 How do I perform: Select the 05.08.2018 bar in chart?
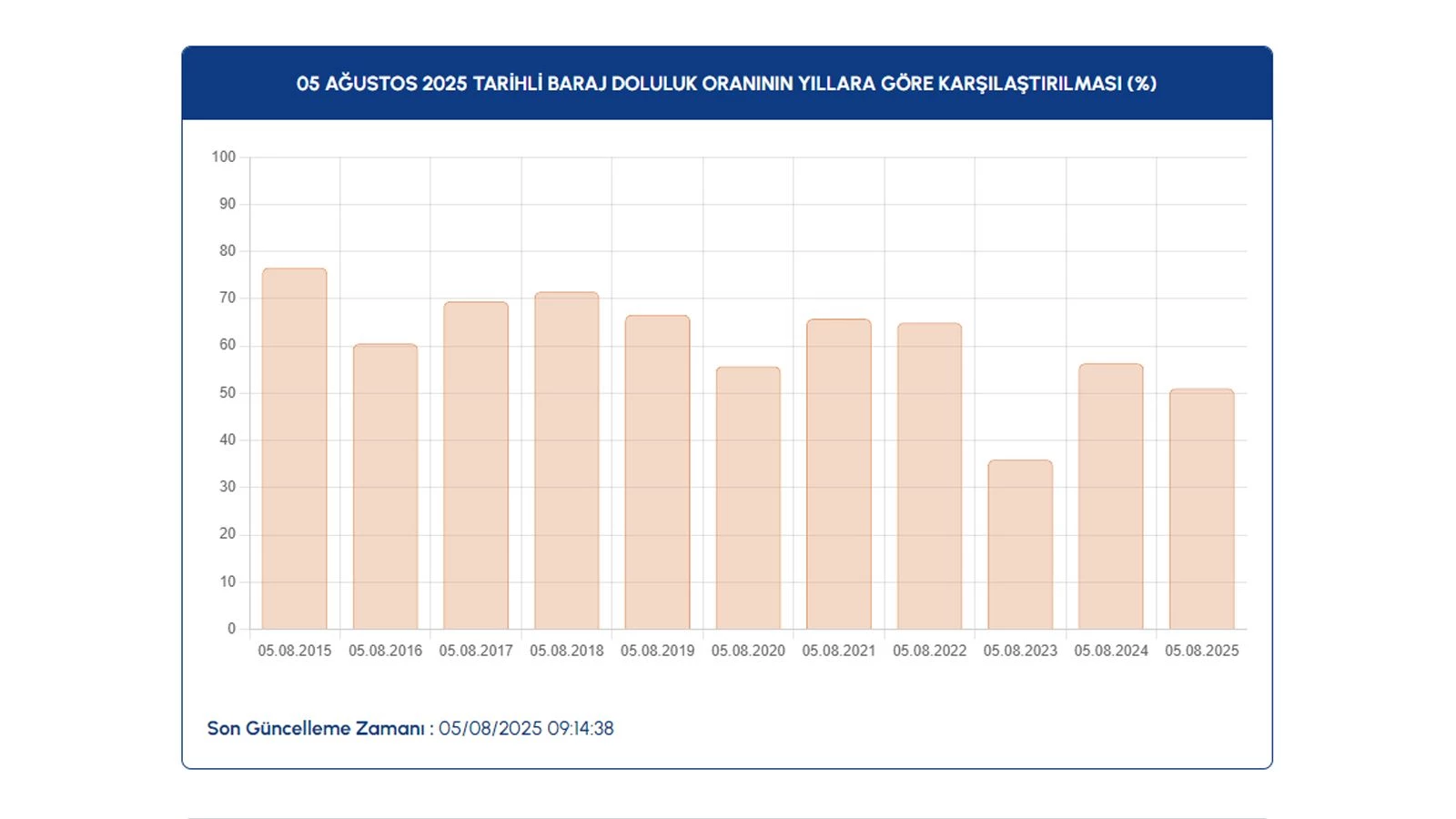[x=566, y=460]
